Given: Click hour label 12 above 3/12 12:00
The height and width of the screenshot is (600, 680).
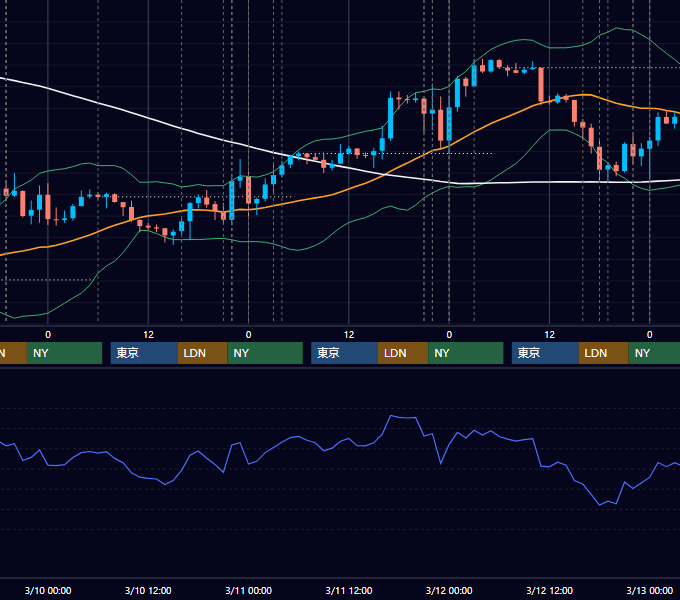Looking at the screenshot, I should (549, 335).
